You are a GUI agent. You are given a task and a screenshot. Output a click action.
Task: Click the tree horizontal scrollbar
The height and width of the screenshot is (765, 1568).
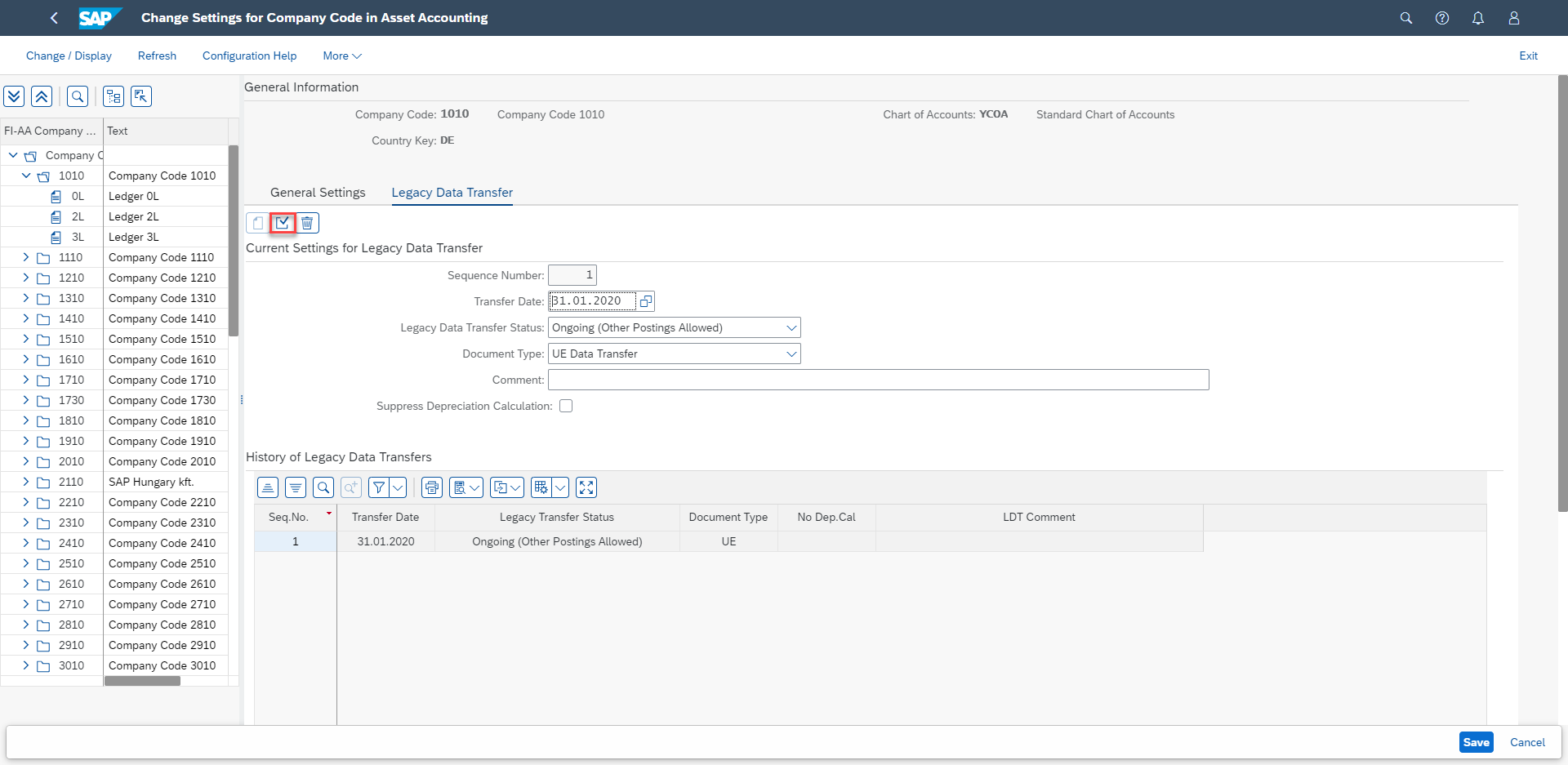142,681
